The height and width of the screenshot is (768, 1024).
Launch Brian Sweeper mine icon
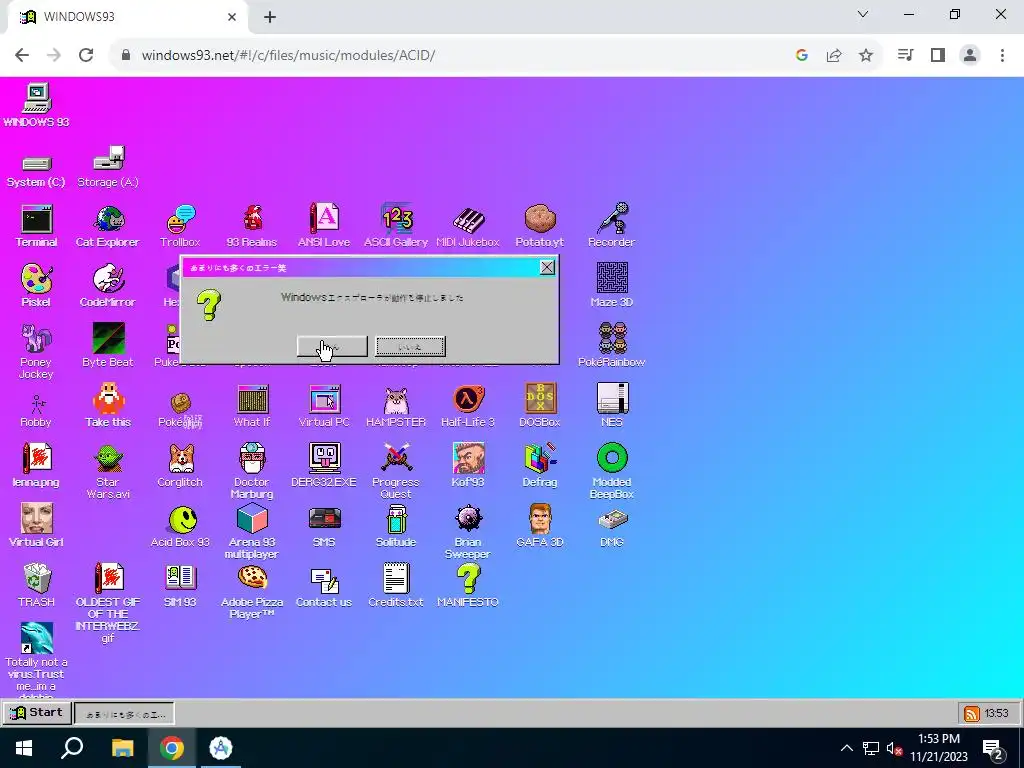point(468,532)
